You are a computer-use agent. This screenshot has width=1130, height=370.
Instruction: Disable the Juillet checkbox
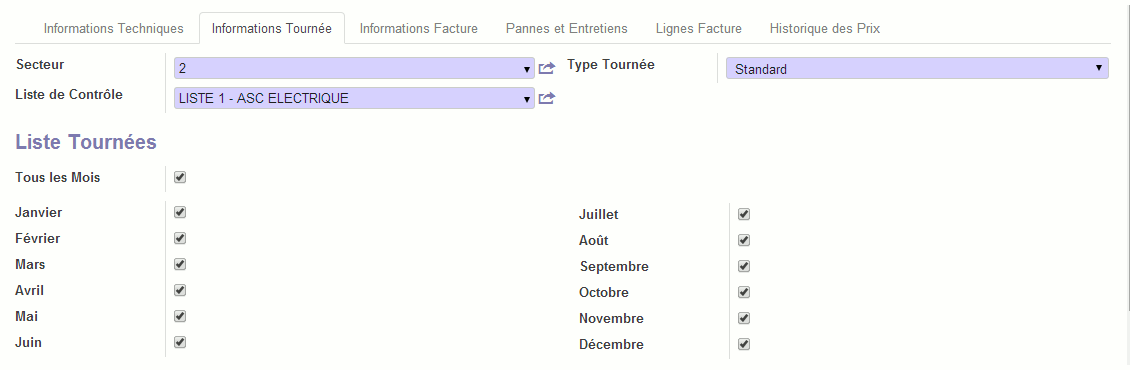(744, 214)
